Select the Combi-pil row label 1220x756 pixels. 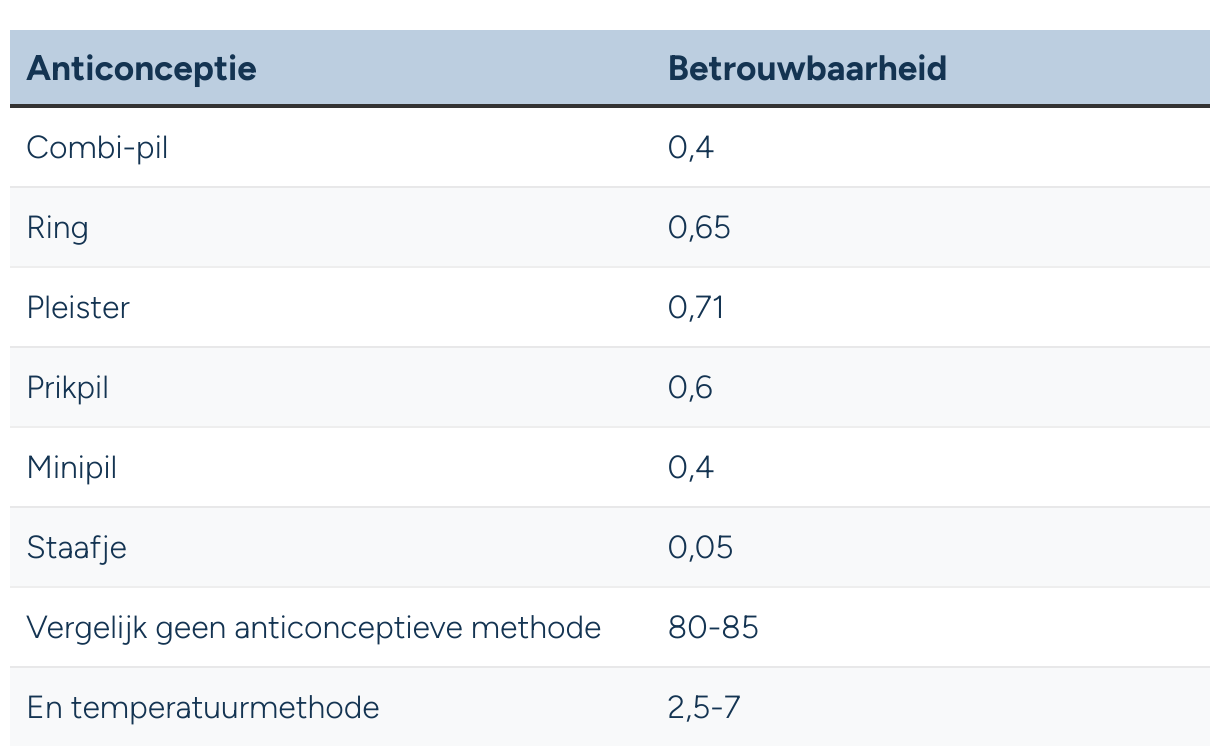coord(97,148)
